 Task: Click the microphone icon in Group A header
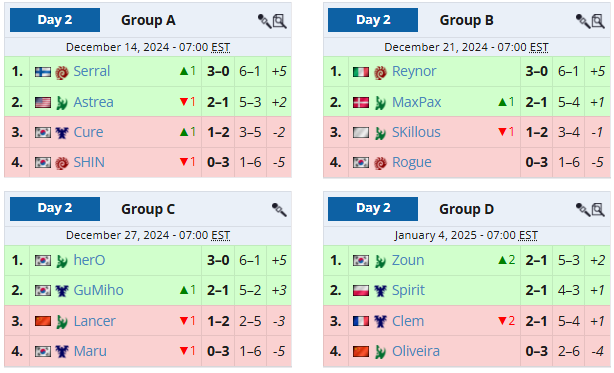tap(264, 21)
